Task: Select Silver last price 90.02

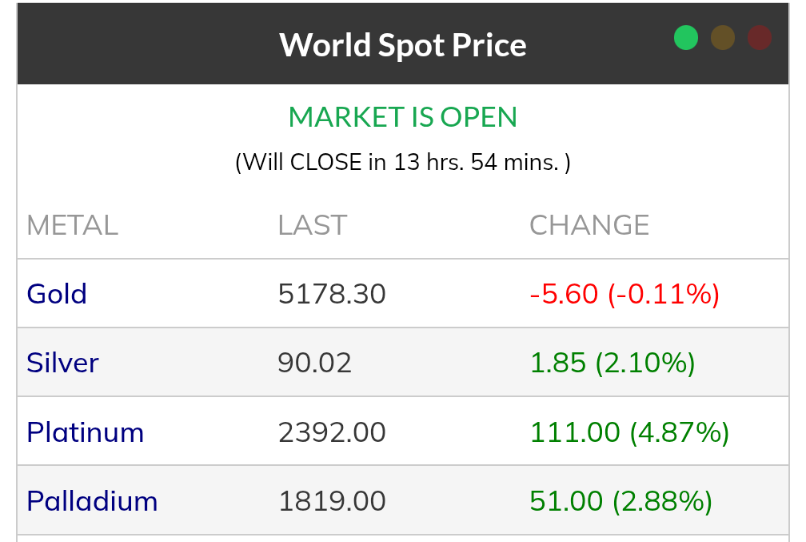Action: (x=315, y=362)
